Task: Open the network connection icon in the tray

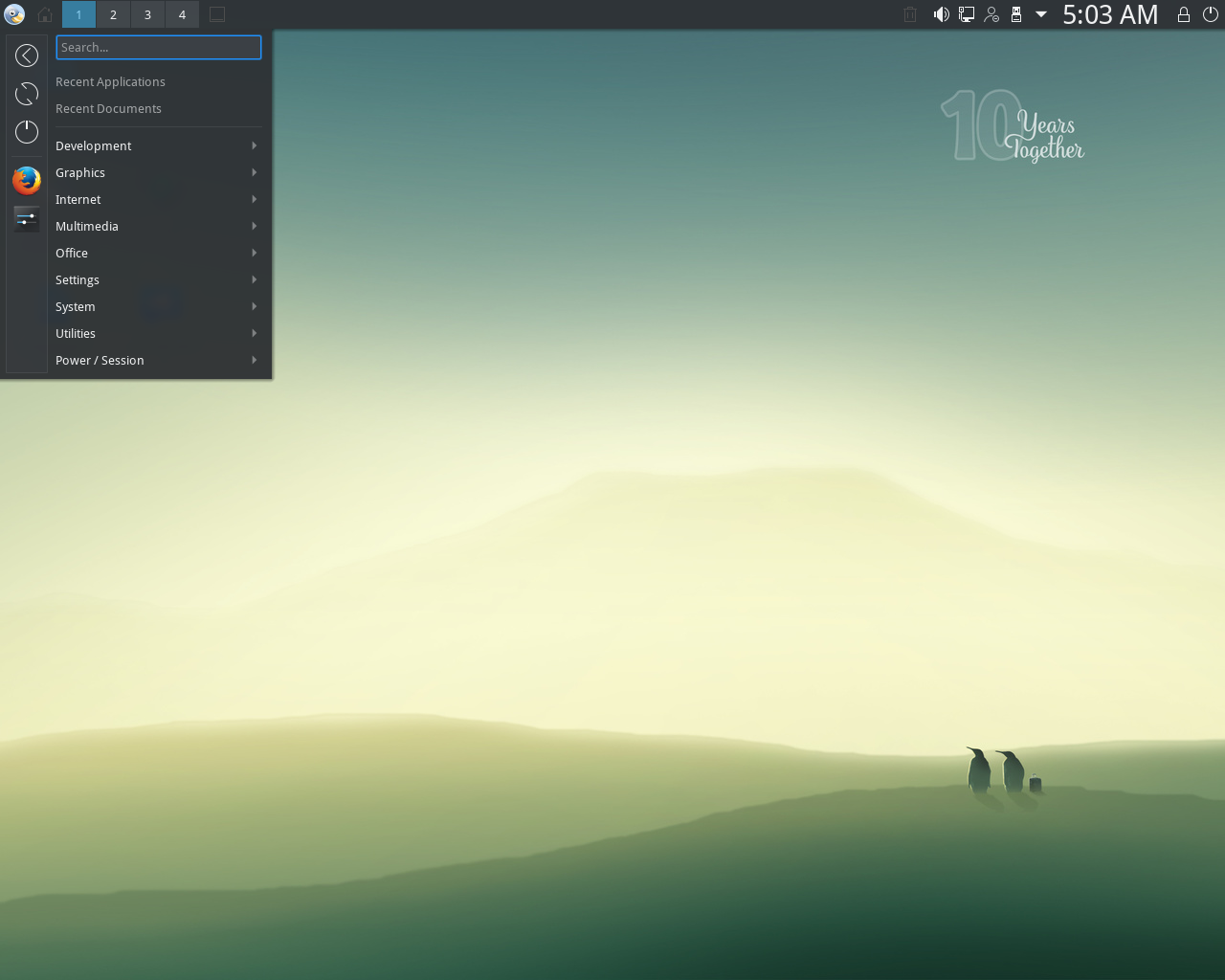Action: (967, 14)
